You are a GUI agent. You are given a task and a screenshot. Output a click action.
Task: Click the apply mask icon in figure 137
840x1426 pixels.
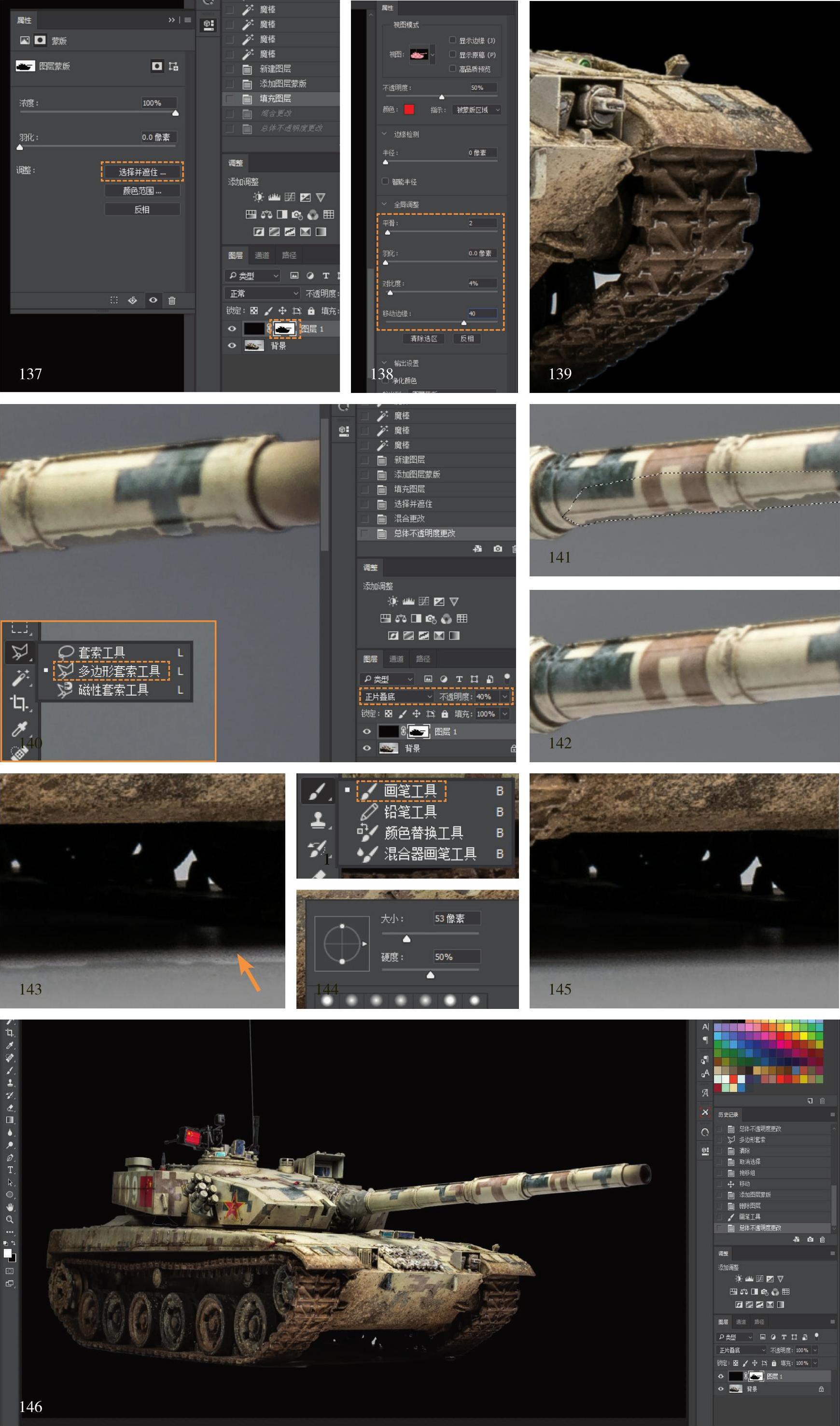(132, 300)
